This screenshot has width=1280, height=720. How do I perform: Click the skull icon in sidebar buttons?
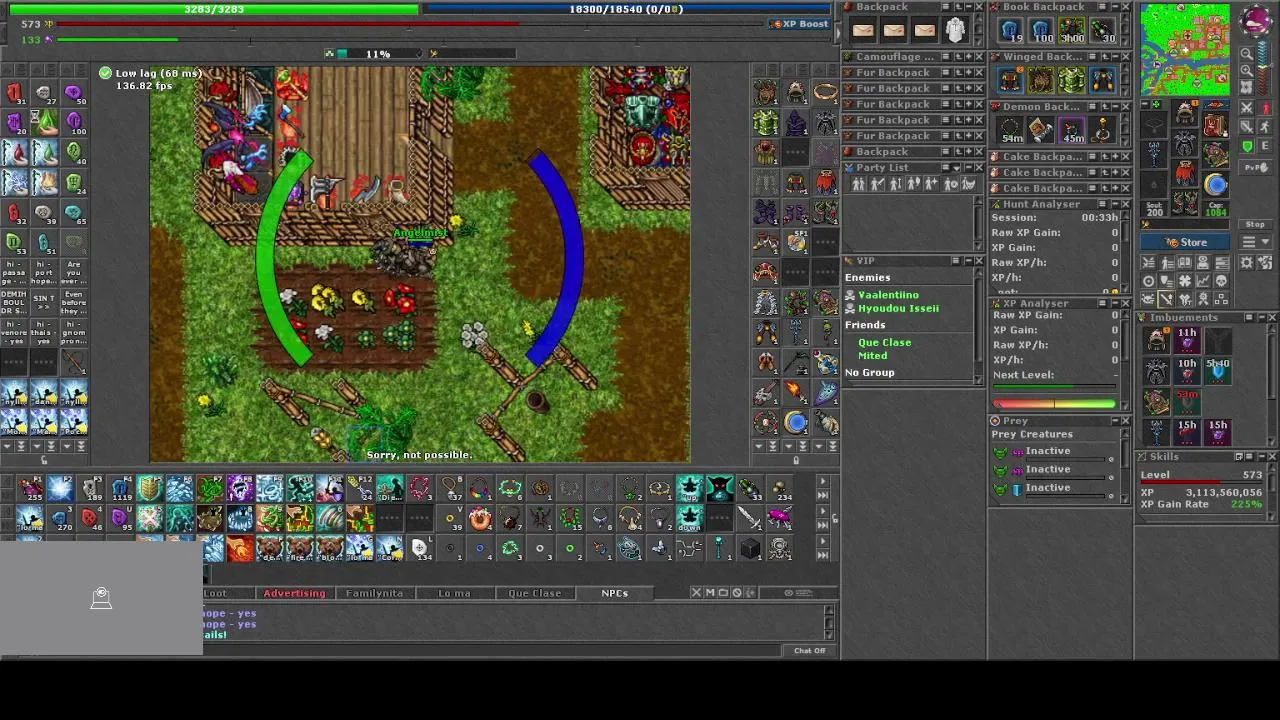click(1222, 281)
